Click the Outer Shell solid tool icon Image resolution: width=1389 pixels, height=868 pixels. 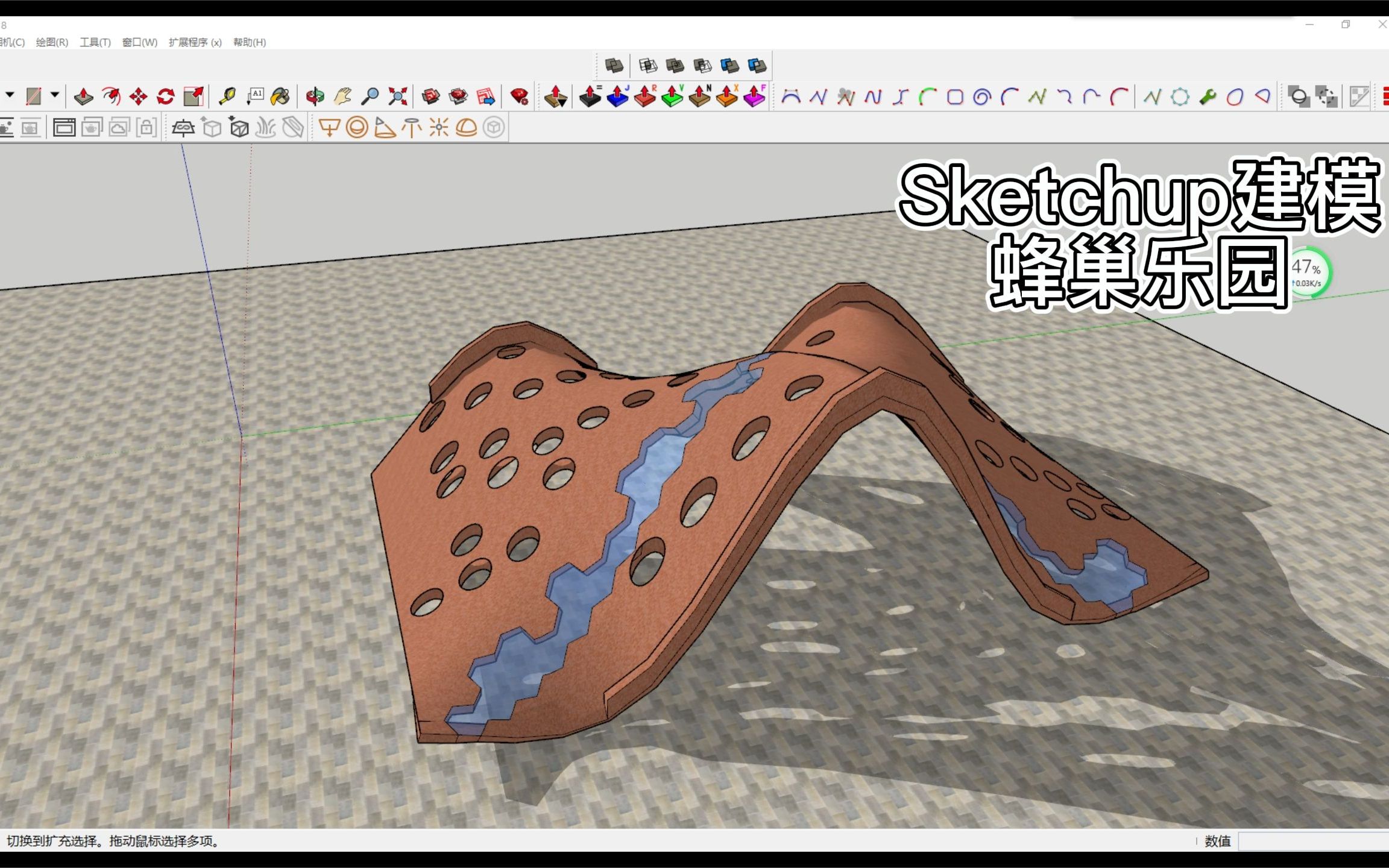[614, 65]
